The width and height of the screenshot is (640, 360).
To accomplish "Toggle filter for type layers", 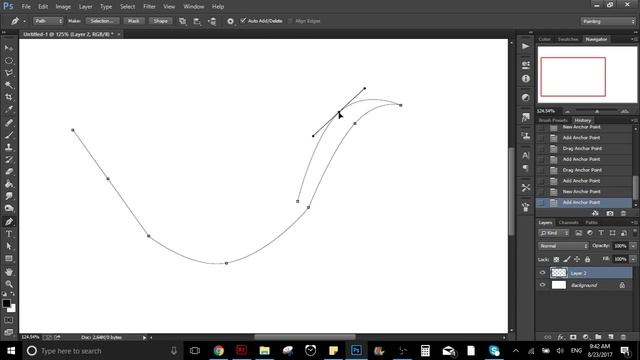I will point(601,233).
